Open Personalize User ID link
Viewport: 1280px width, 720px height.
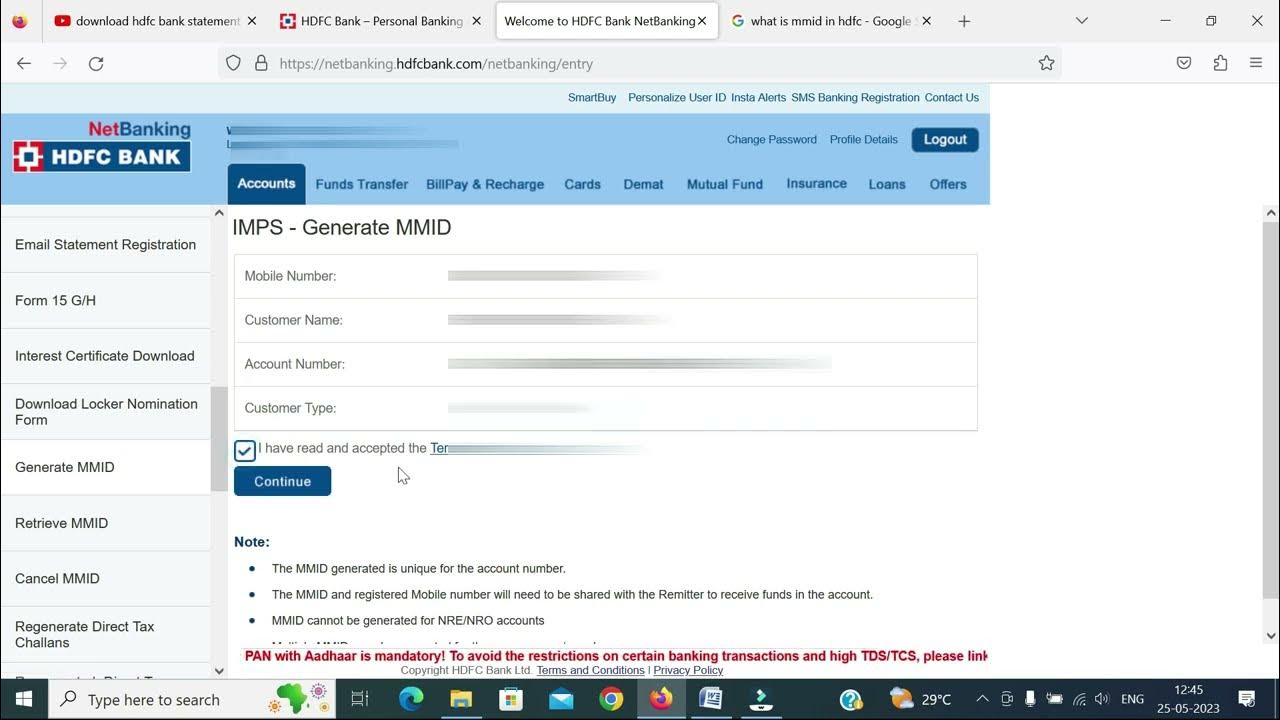click(677, 98)
